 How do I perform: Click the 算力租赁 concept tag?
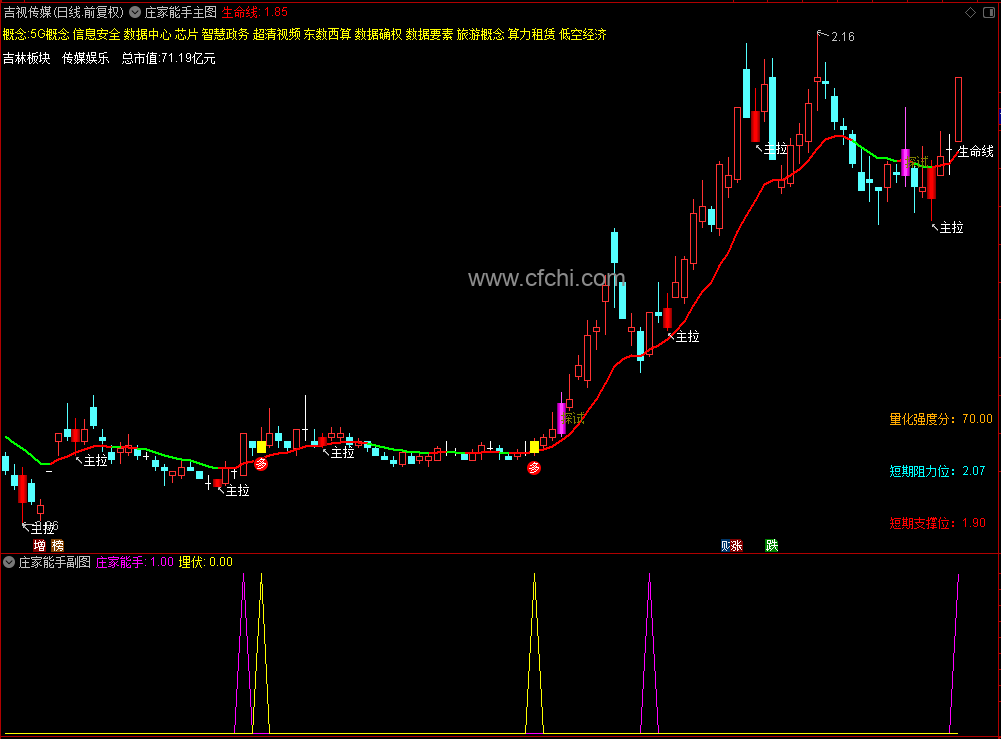[532, 34]
